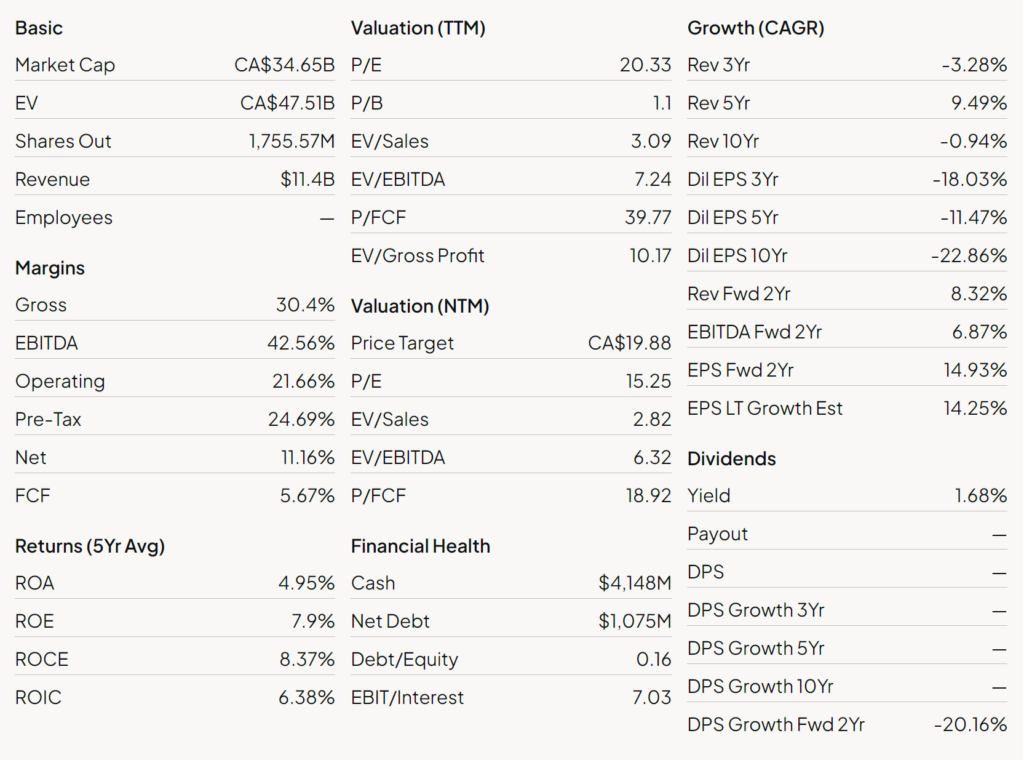This screenshot has height=760, width=1024.
Task: Select the Price Target CA$19.88
Action: (630, 343)
